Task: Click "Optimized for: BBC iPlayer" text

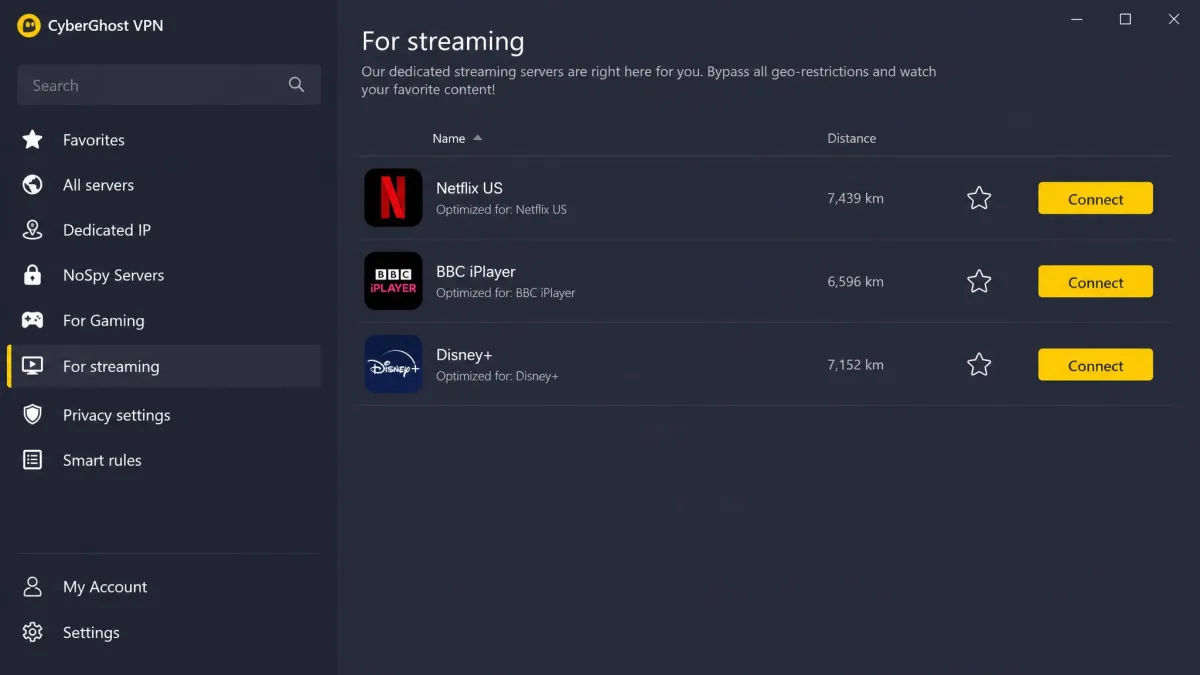Action: click(505, 293)
